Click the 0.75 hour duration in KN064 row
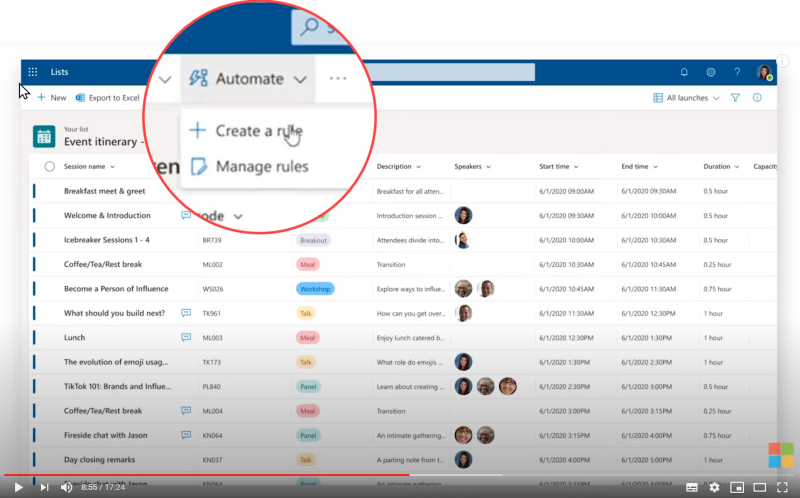 click(x=717, y=435)
